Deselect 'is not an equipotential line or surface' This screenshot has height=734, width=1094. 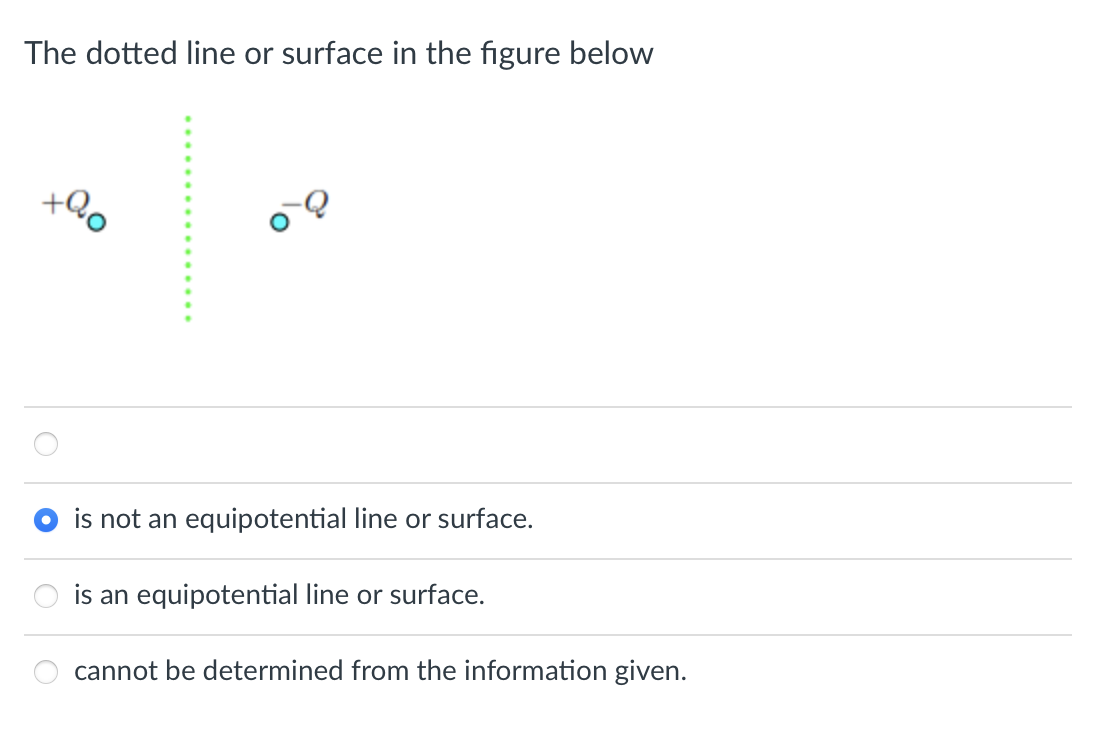click(x=45, y=520)
